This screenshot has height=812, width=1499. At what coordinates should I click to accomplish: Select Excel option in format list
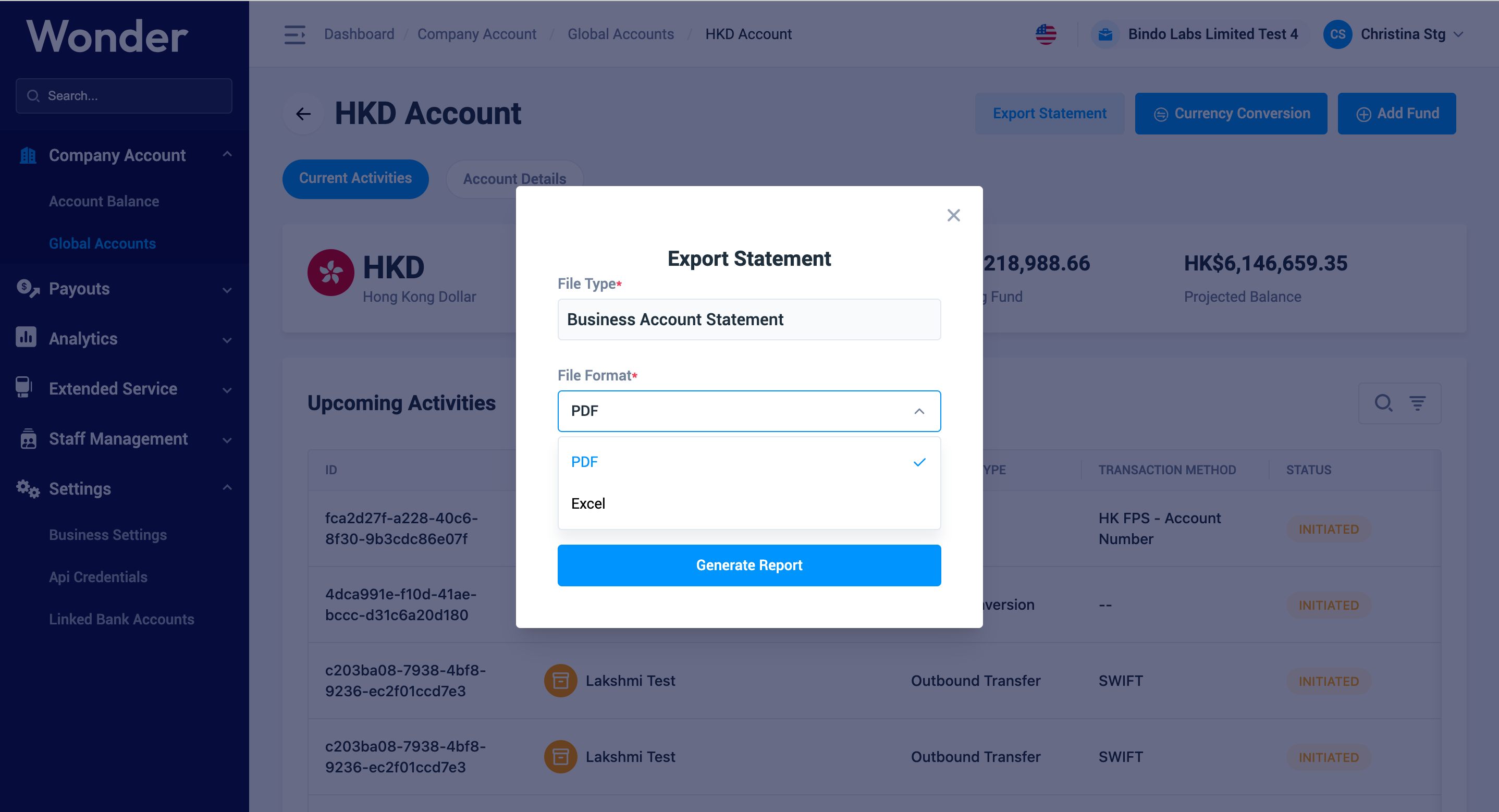tap(749, 503)
